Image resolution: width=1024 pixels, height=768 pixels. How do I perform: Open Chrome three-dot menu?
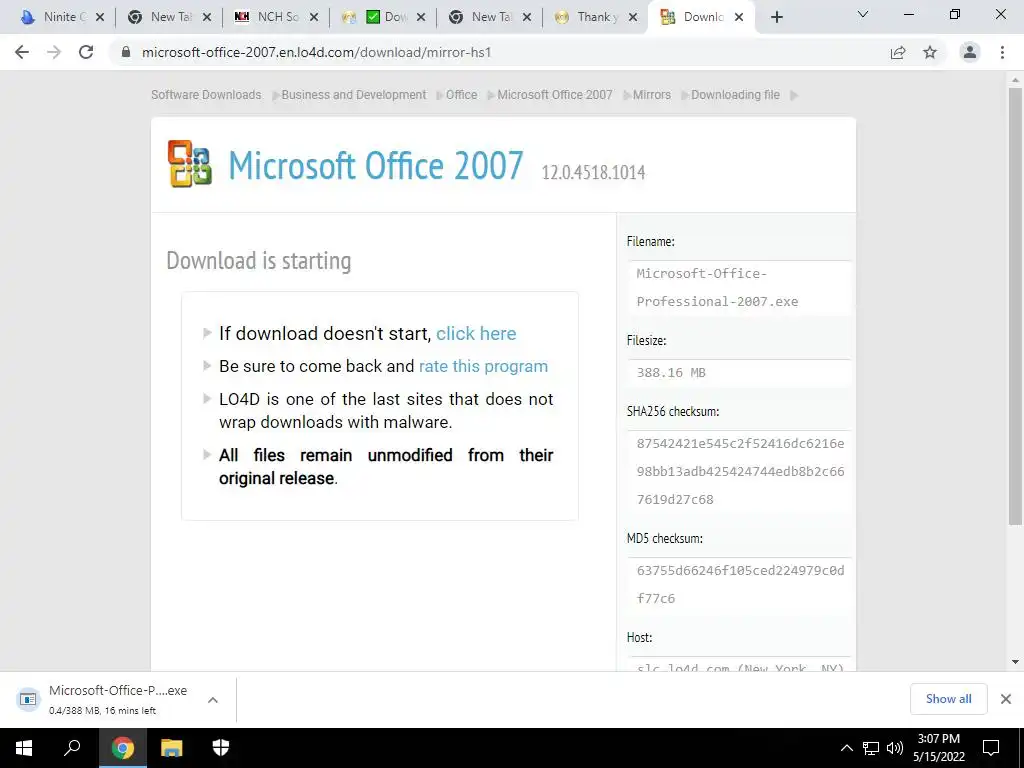point(1002,52)
